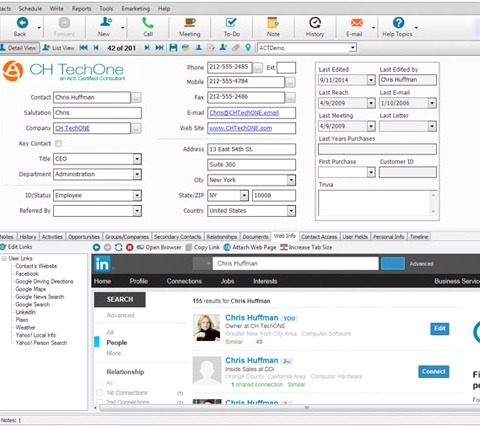Toggle the Key Contact checkbox
Screen dimensions: 480x429
pyautogui.click(x=58, y=143)
